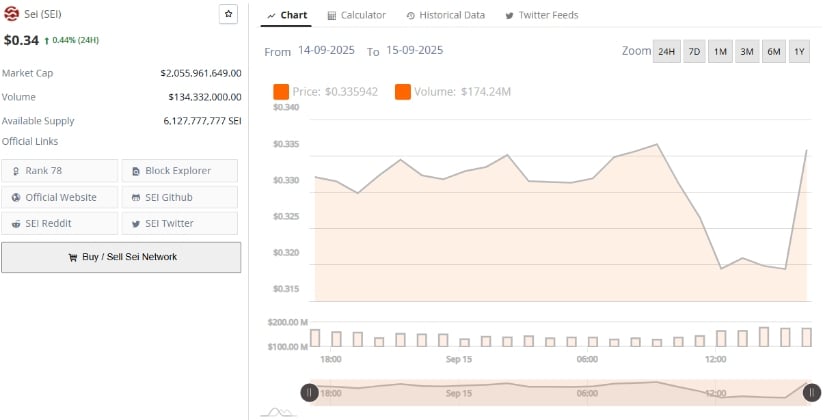Click the small chart logo below the navigator
Viewport: 825px width, 420px height.
tap(277, 412)
